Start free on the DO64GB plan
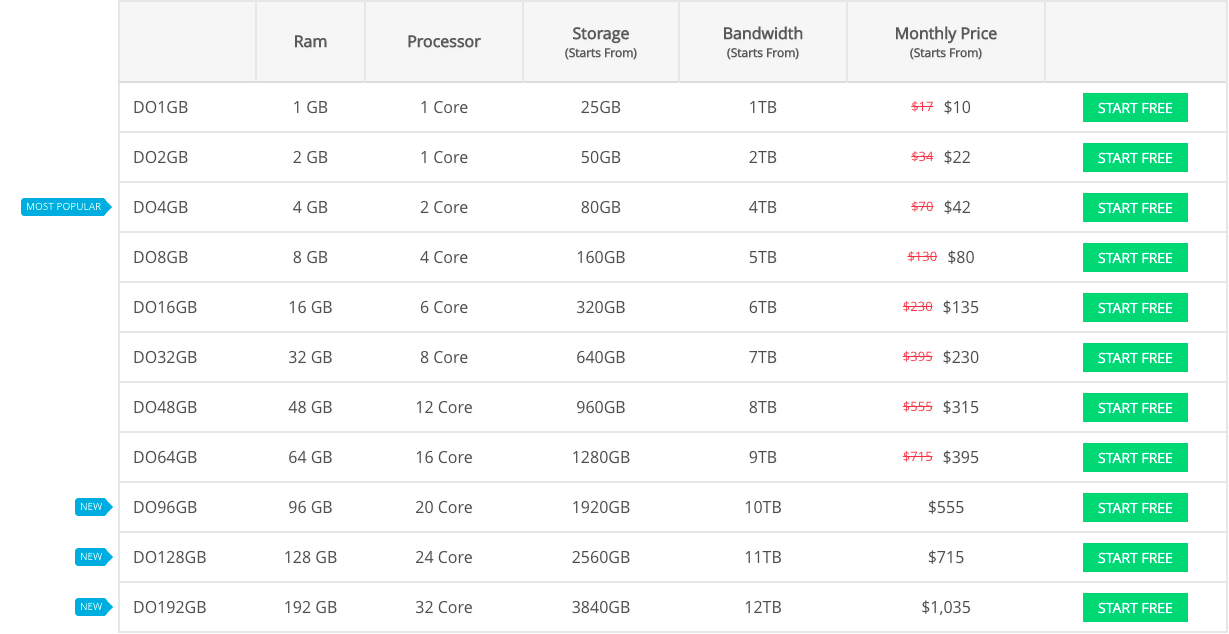 (x=1135, y=458)
